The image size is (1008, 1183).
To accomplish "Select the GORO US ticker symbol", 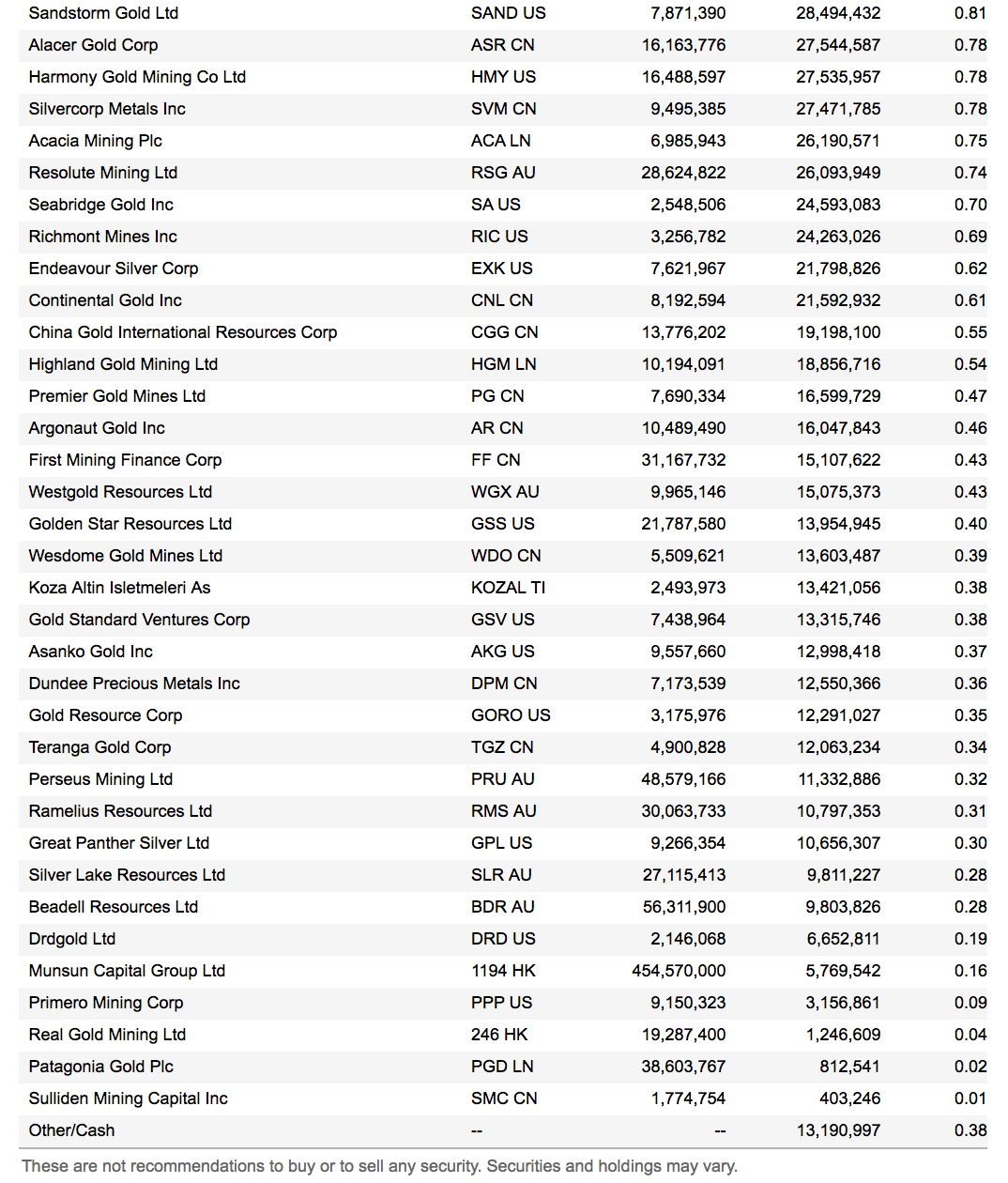I will point(511,715).
